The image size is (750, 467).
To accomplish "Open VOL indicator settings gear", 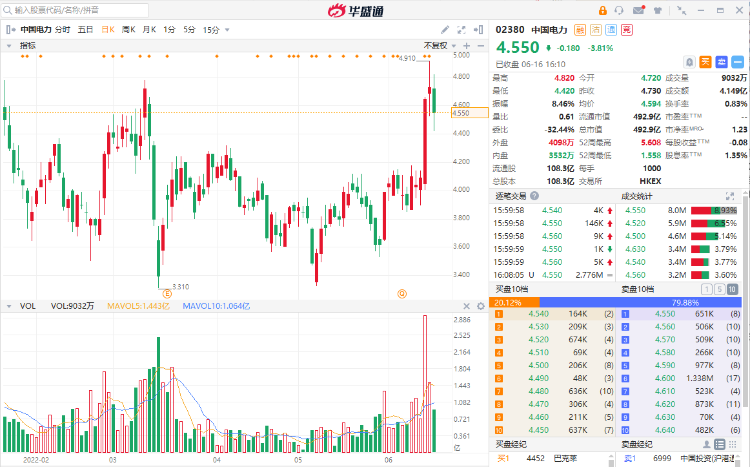I will pos(481,306).
